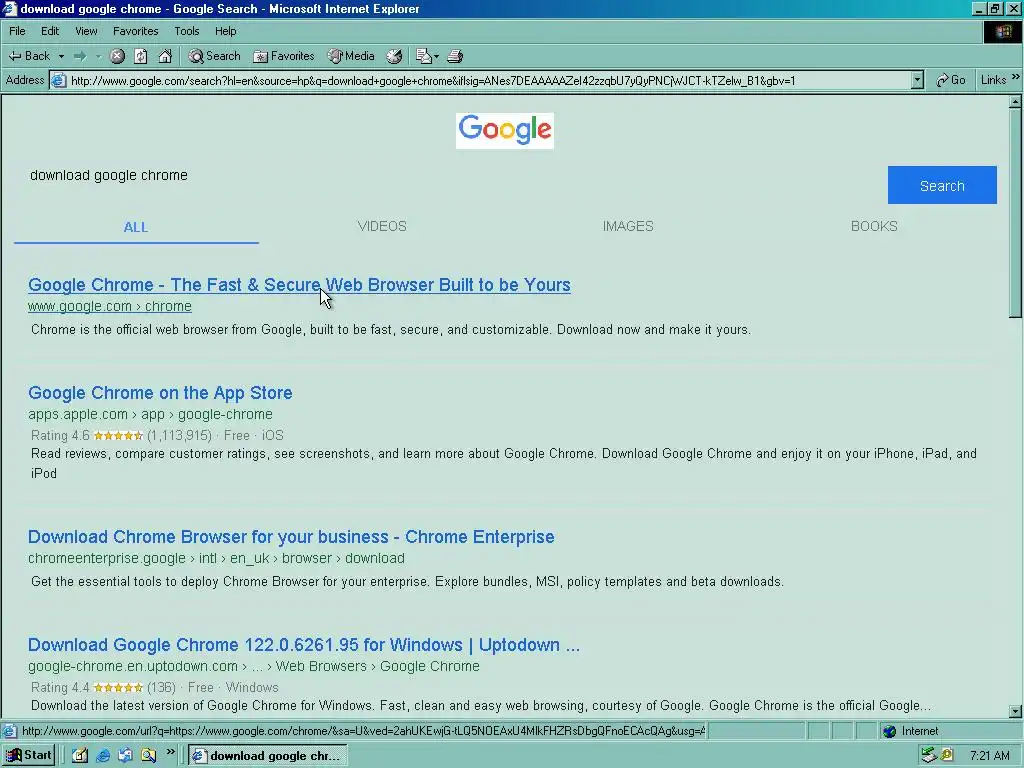Click the chromeenterprise.google breadcrumb text
Image resolution: width=1024 pixels, height=768 pixels.
click(x=216, y=558)
